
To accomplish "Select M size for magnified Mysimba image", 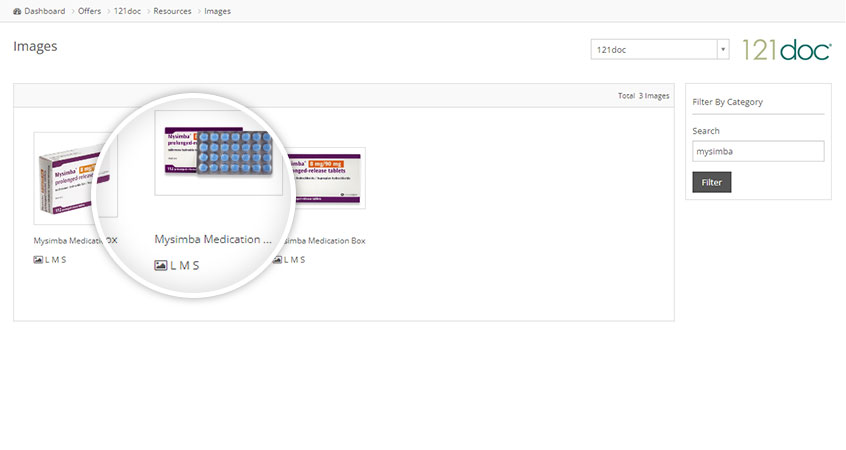I will pyautogui.click(x=184, y=265).
